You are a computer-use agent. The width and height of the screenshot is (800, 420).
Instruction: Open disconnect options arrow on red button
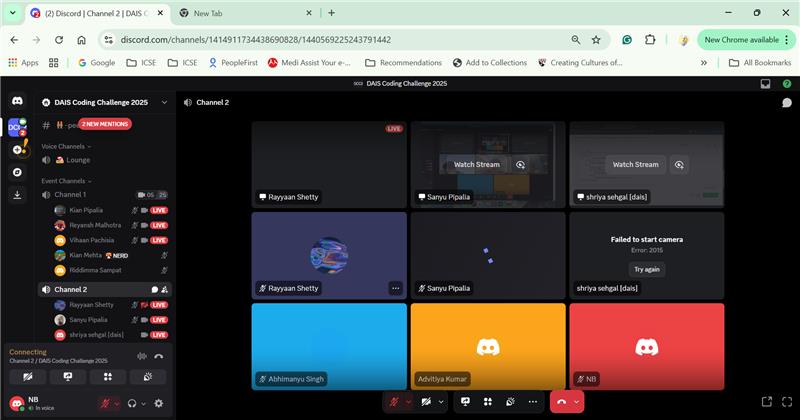tap(577, 402)
